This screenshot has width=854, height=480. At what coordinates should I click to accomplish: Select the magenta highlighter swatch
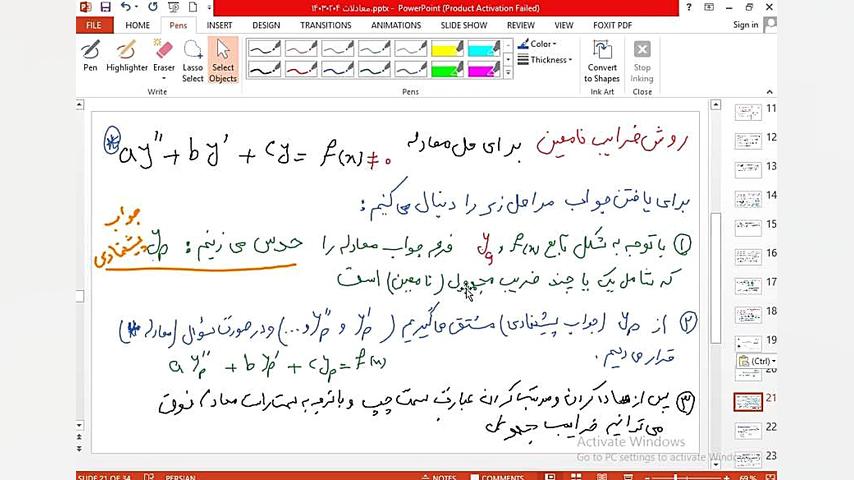point(484,69)
